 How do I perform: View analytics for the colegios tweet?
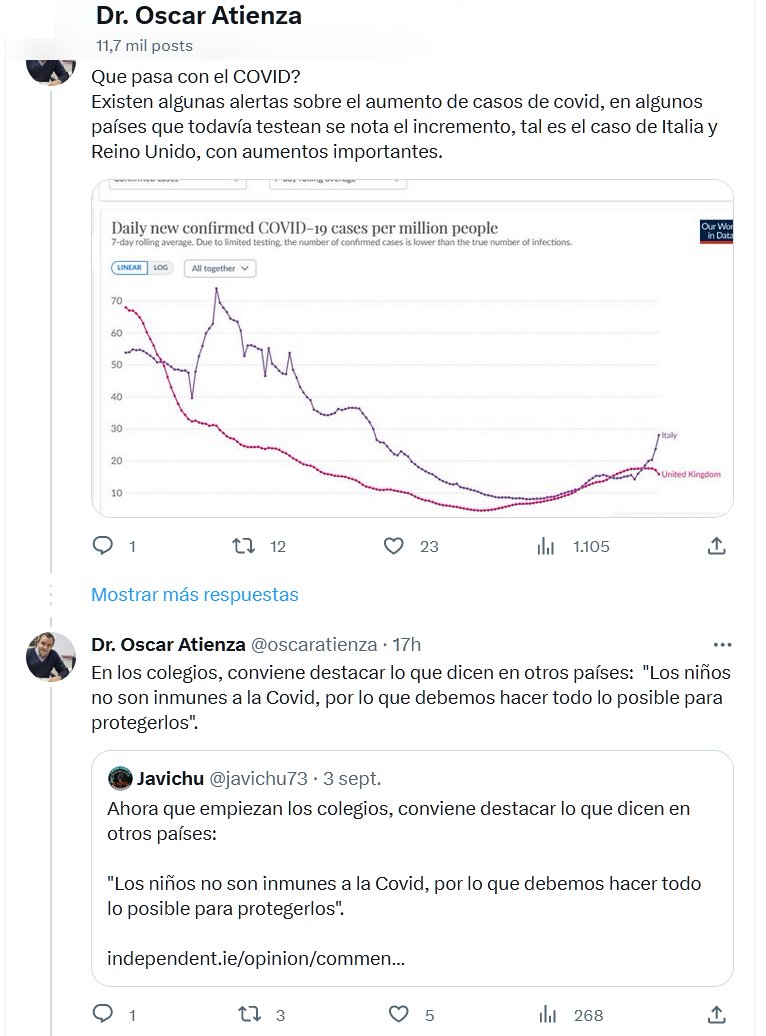[548, 1014]
